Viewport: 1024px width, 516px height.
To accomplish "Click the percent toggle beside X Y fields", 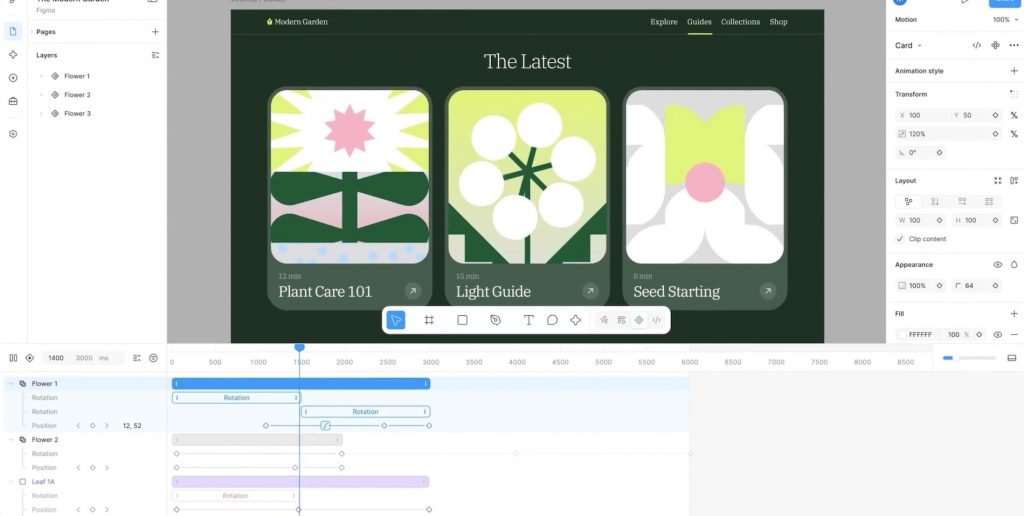I will coord(1014,115).
